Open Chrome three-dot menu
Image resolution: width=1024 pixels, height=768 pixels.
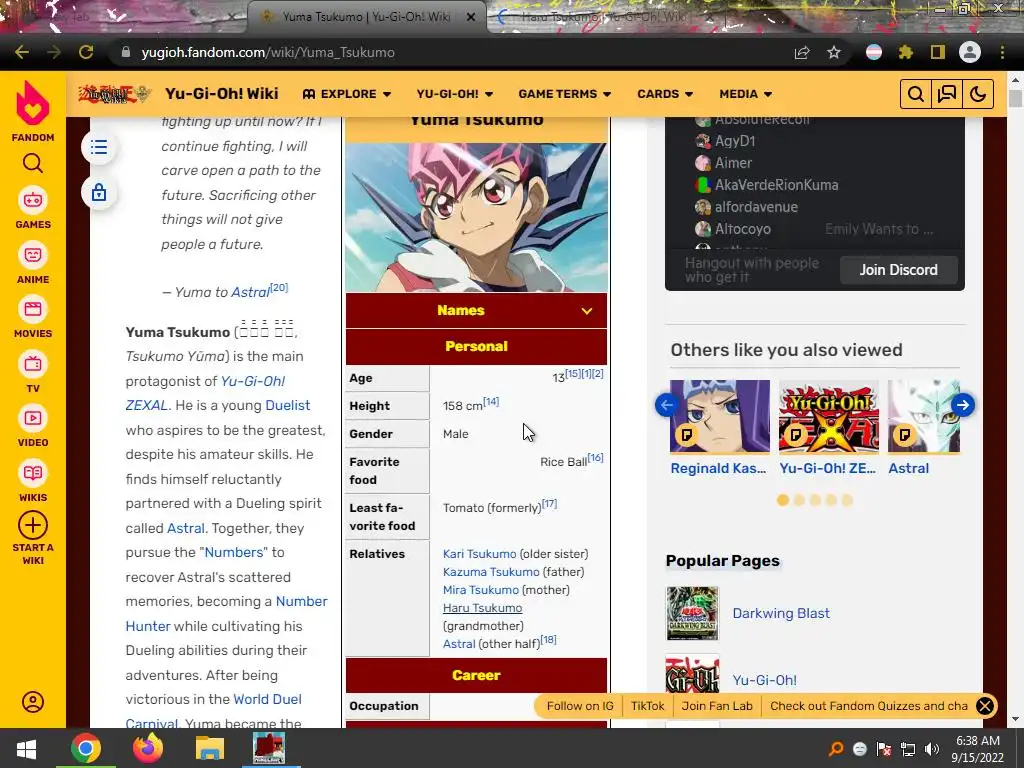(1002, 52)
